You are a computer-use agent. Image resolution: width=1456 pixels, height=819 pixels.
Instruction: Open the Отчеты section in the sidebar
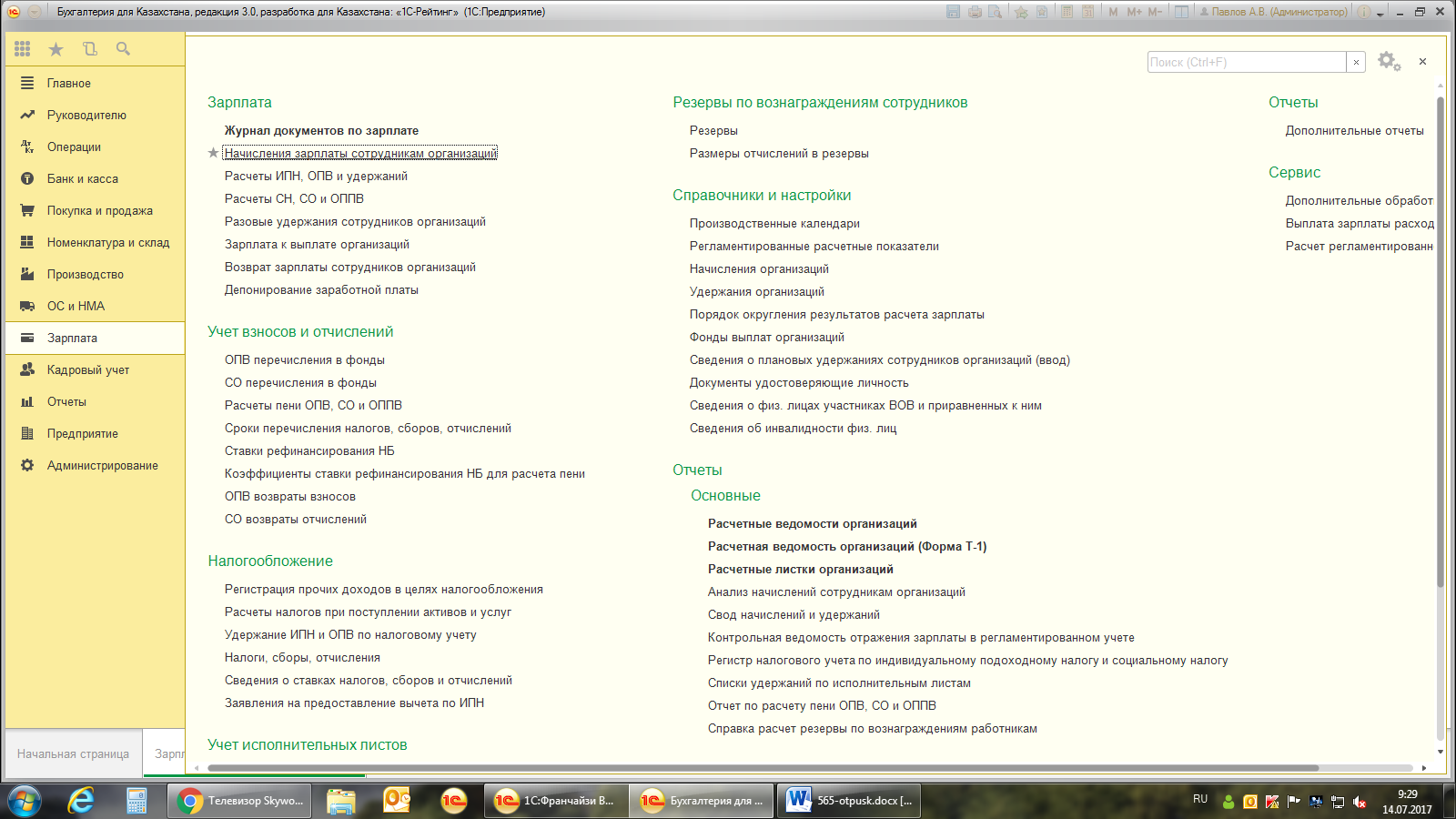[95, 401]
